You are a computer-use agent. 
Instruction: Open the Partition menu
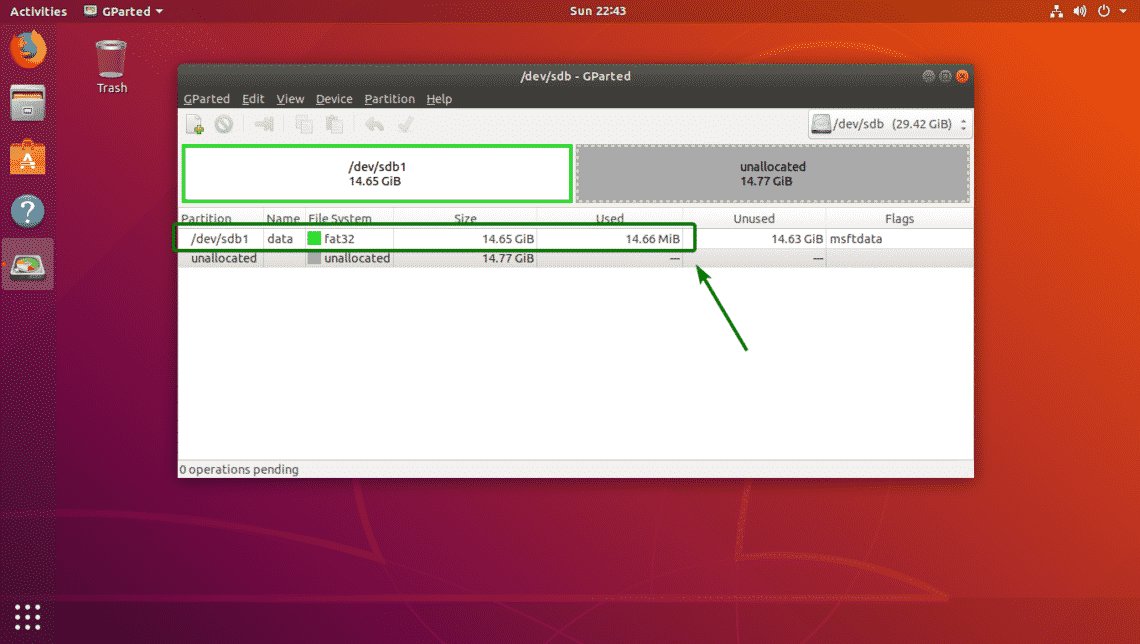(x=390, y=99)
